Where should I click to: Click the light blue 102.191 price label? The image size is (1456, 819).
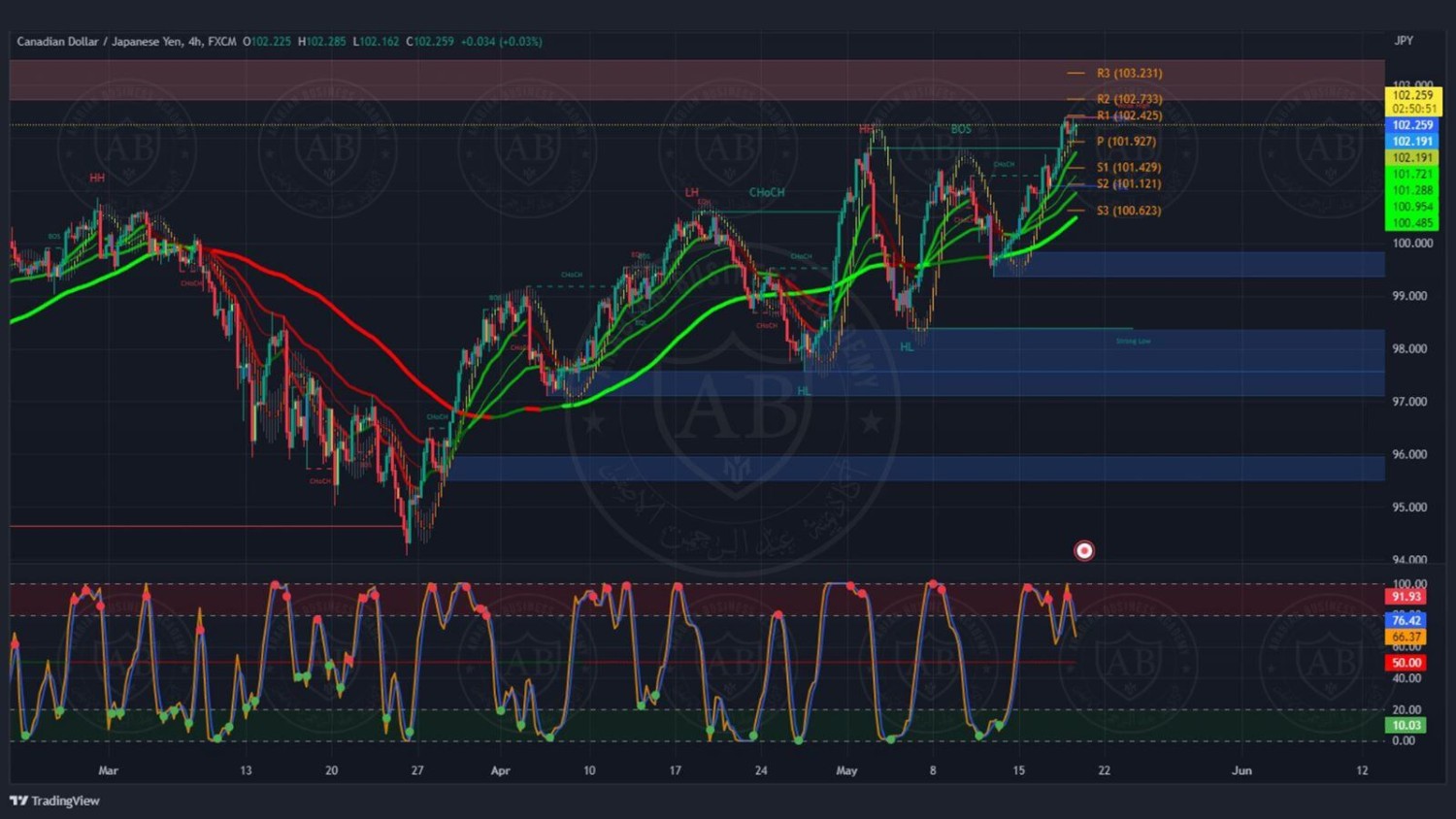click(x=1412, y=142)
